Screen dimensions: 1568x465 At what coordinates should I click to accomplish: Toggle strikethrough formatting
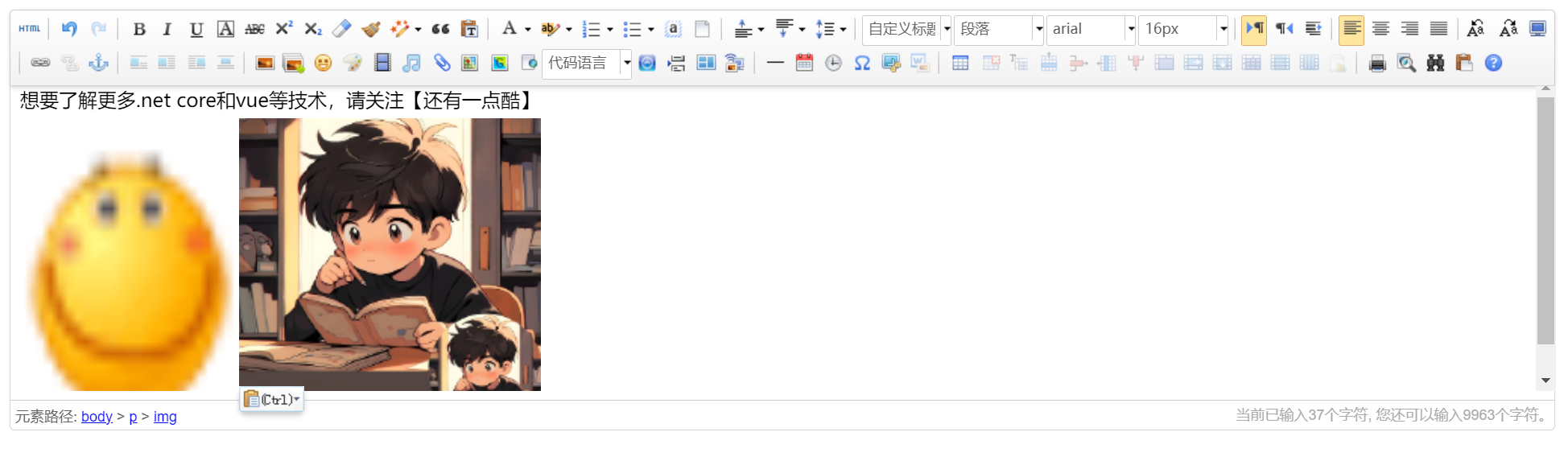(x=254, y=29)
